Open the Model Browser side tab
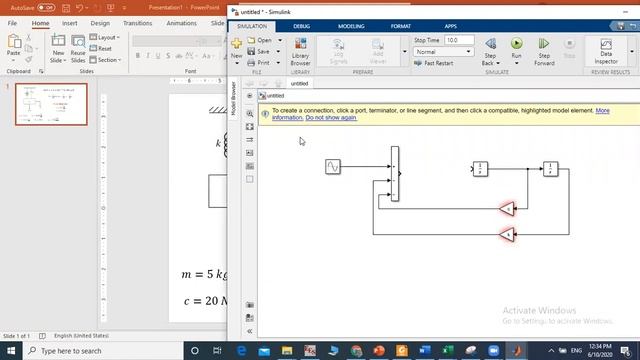The image size is (640, 360). coord(233,98)
